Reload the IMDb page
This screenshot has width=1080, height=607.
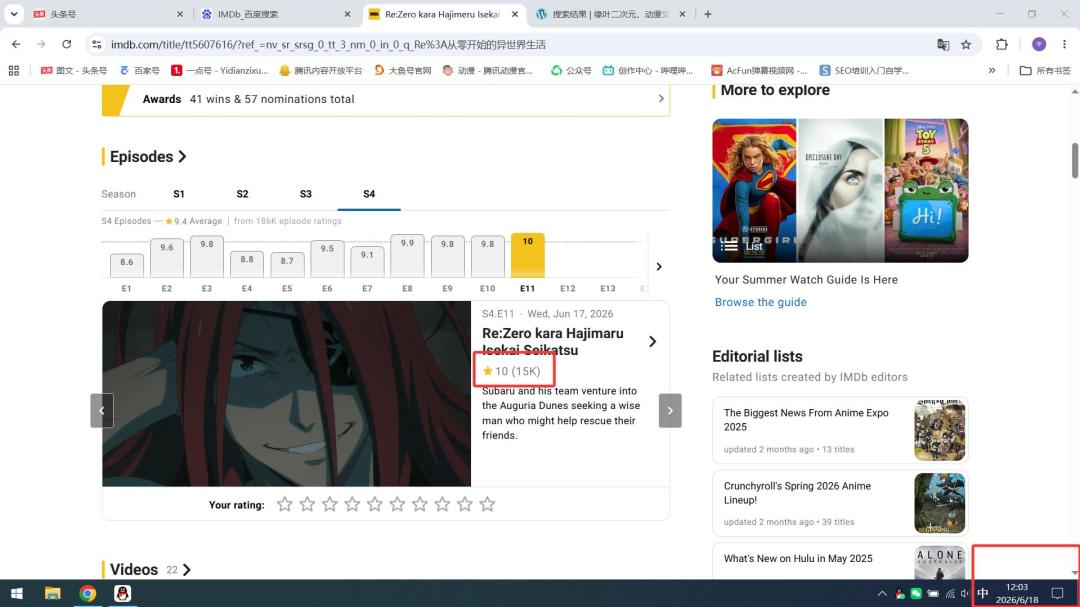pyautogui.click(x=66, y=44)
